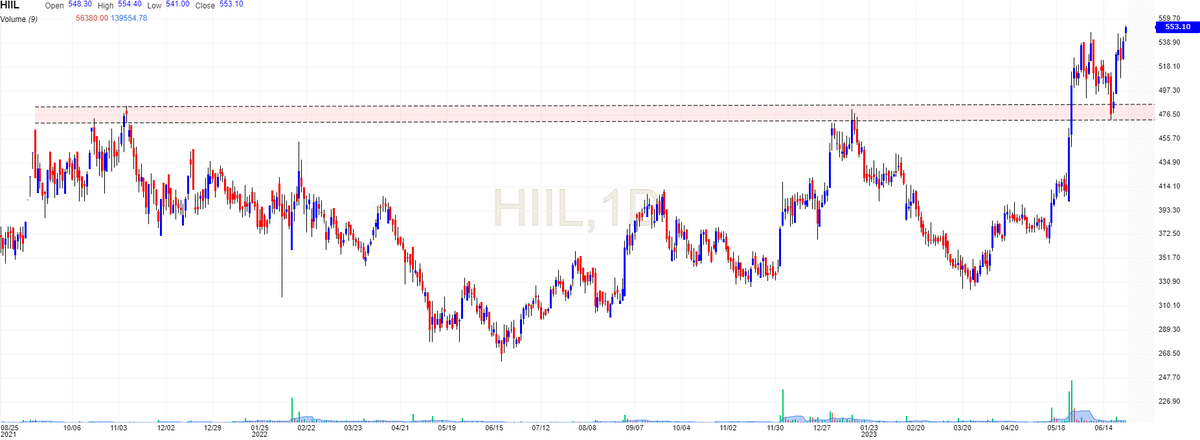1200x440 pixels.
Task: Click the 476.50 price axis label
Action: pyautogui.click(x=1170, y=114)
